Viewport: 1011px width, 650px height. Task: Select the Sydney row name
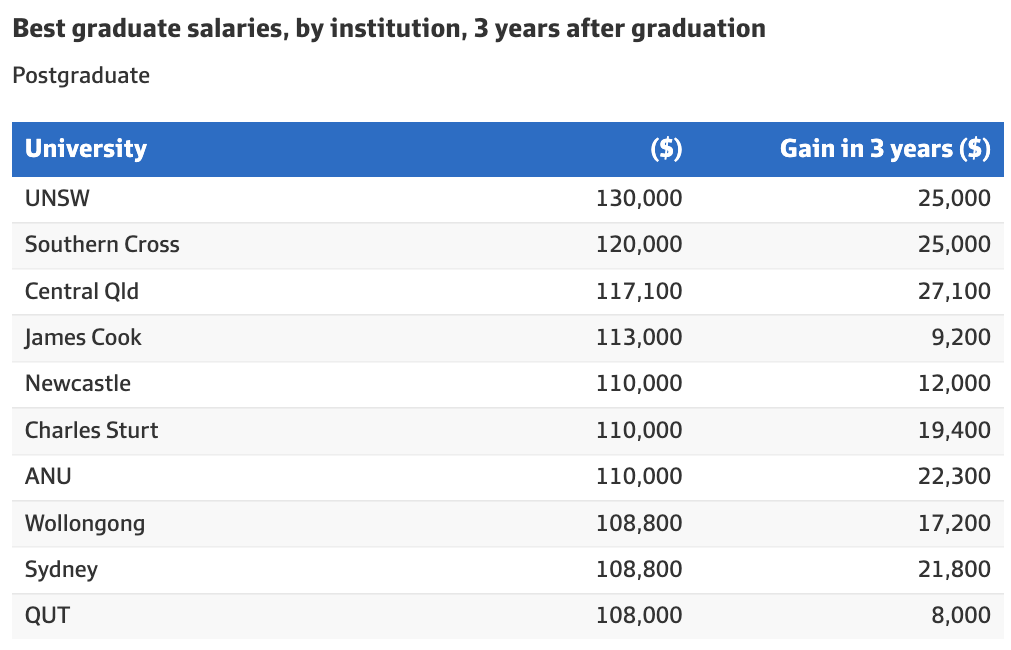(61, 569)
